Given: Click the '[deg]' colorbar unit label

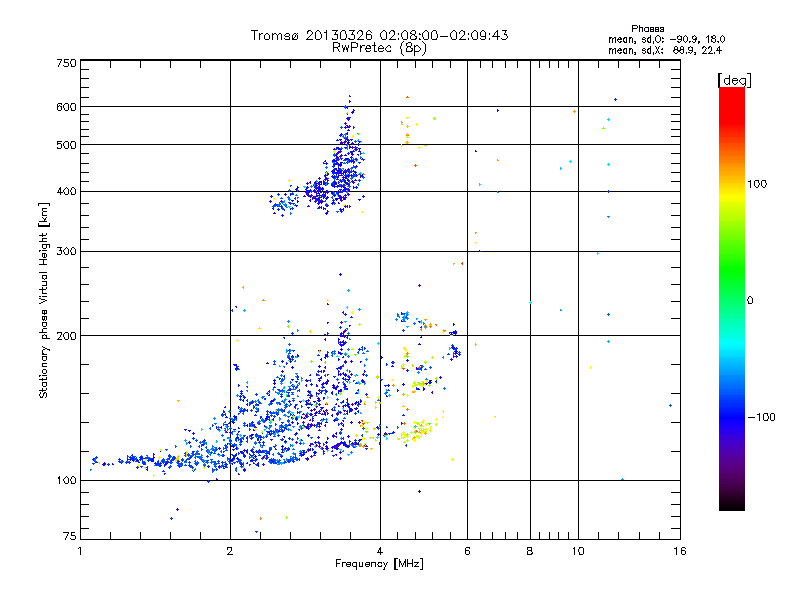Looking at the screenshot, I should [734, 80].
